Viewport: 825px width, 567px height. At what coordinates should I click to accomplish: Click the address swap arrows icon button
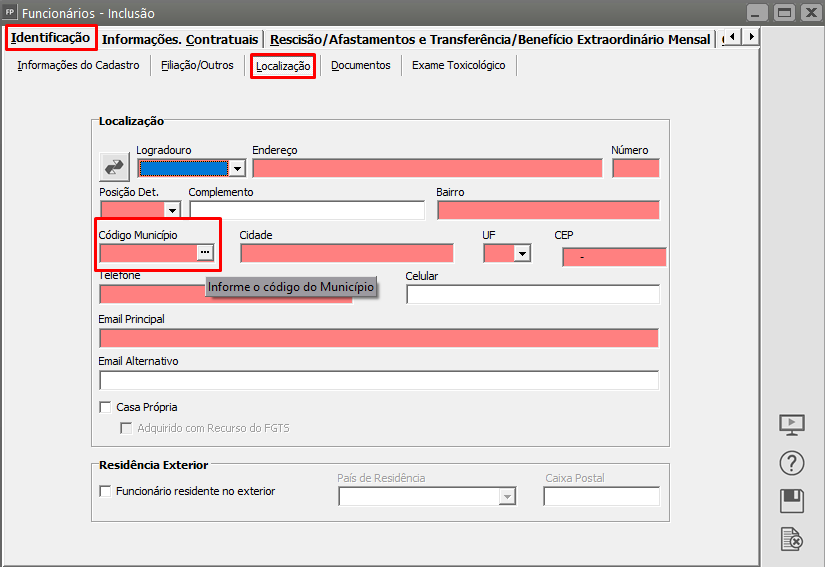click(x=114, y=167)
